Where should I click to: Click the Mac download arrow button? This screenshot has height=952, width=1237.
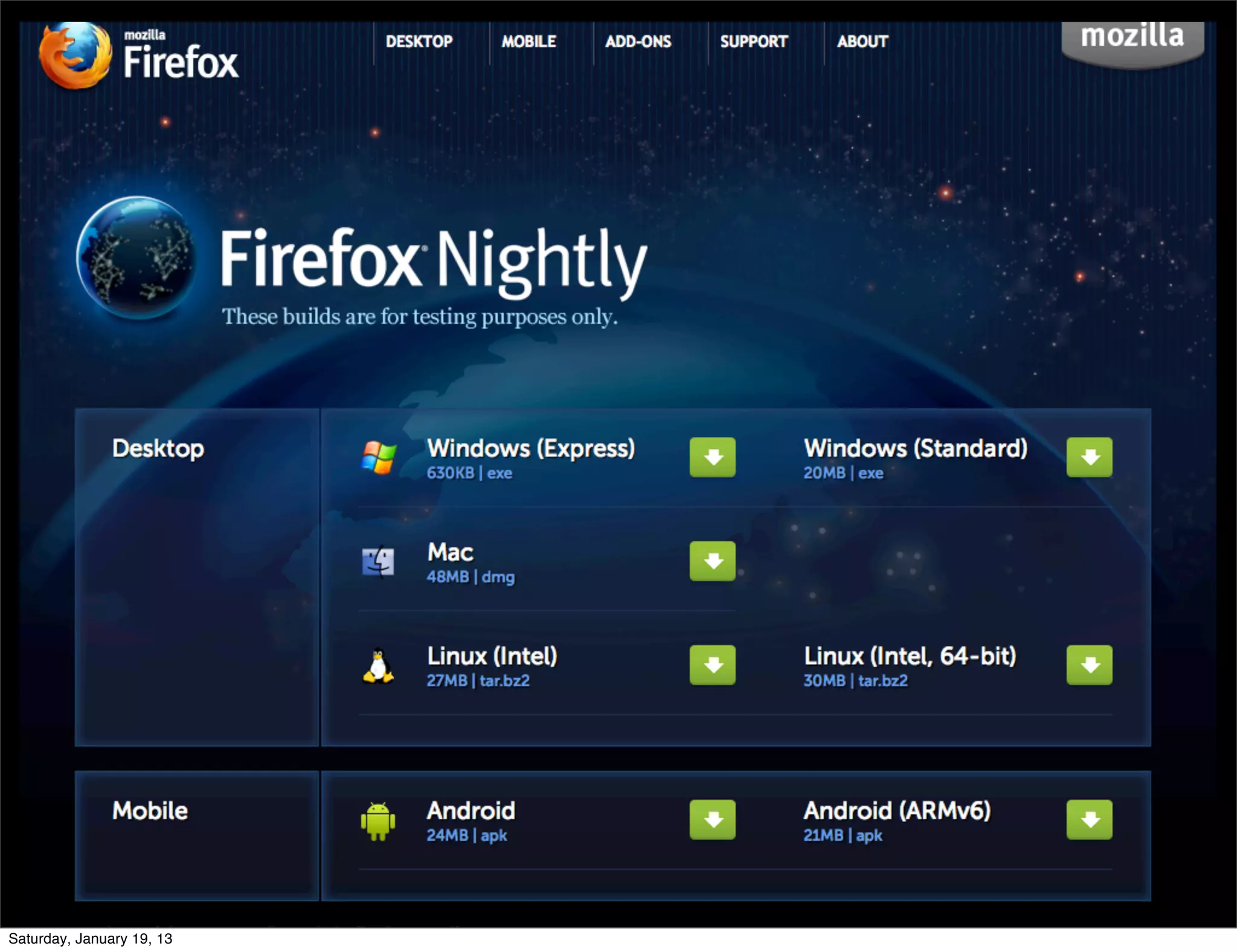point(712,561)
